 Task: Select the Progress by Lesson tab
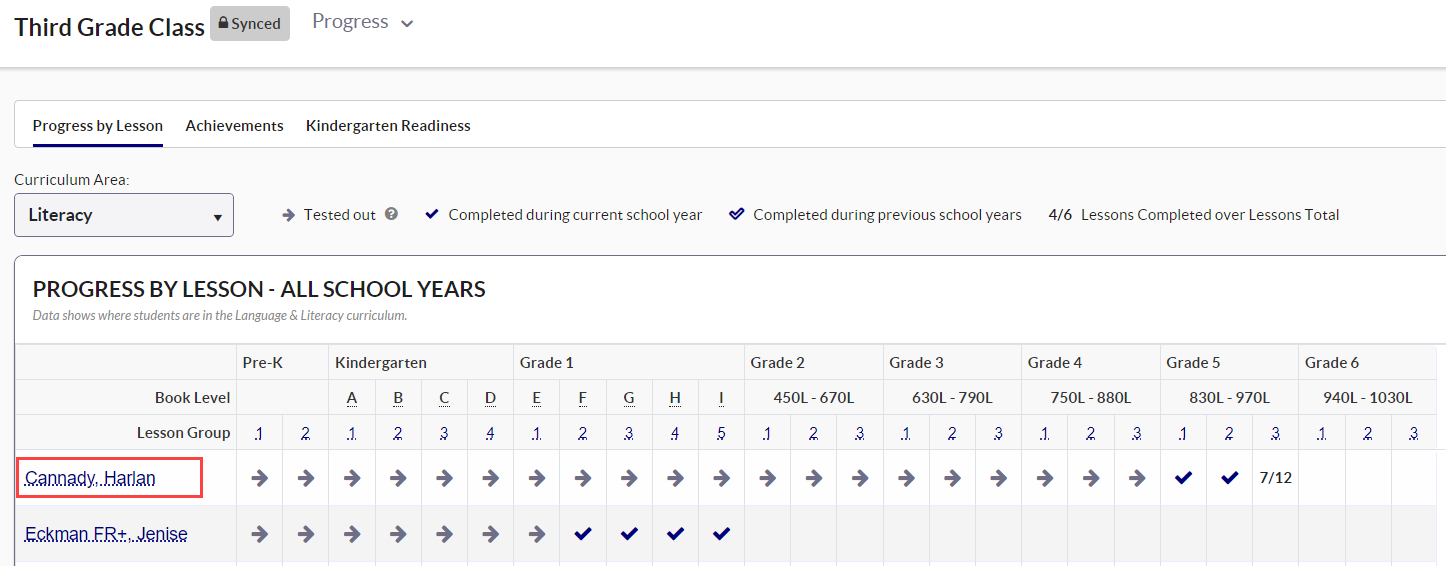point(98,126)
